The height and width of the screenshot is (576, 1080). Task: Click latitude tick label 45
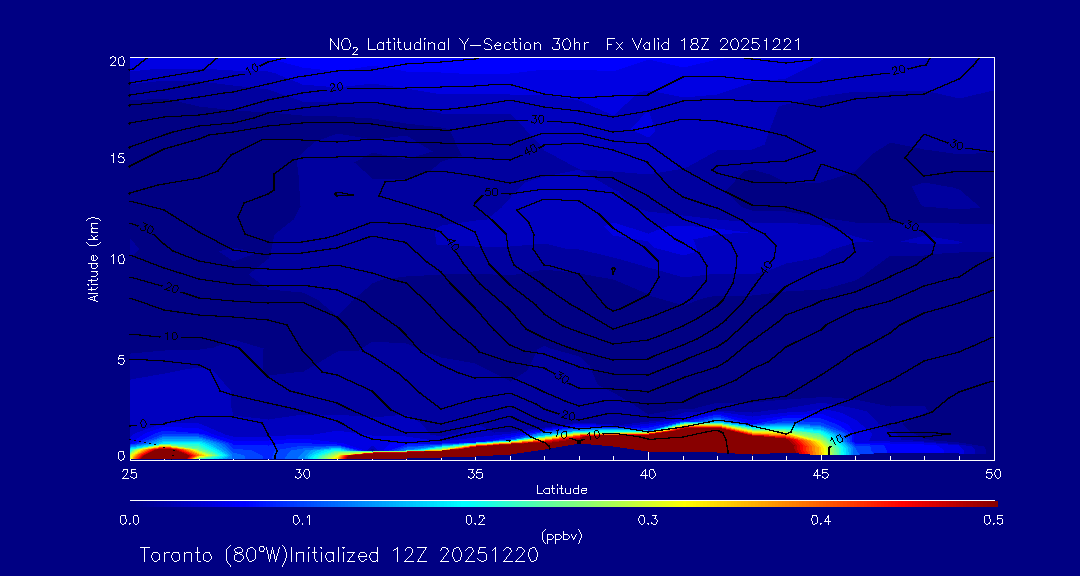click(821, 473)
